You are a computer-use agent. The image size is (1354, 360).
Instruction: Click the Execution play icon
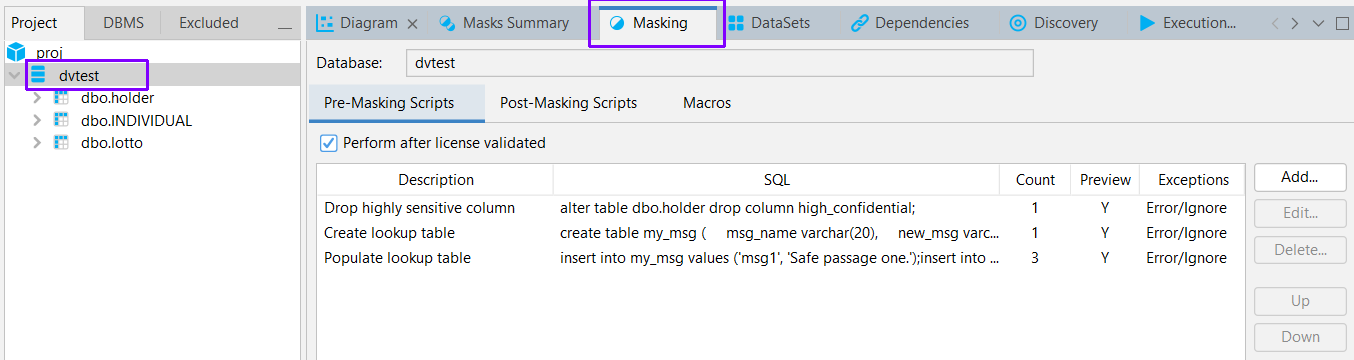pos(1147,23)
